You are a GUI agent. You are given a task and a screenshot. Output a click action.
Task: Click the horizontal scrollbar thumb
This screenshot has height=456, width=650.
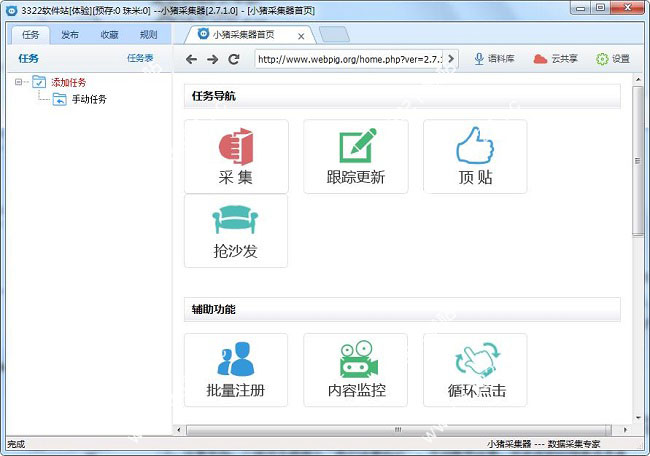399,429
